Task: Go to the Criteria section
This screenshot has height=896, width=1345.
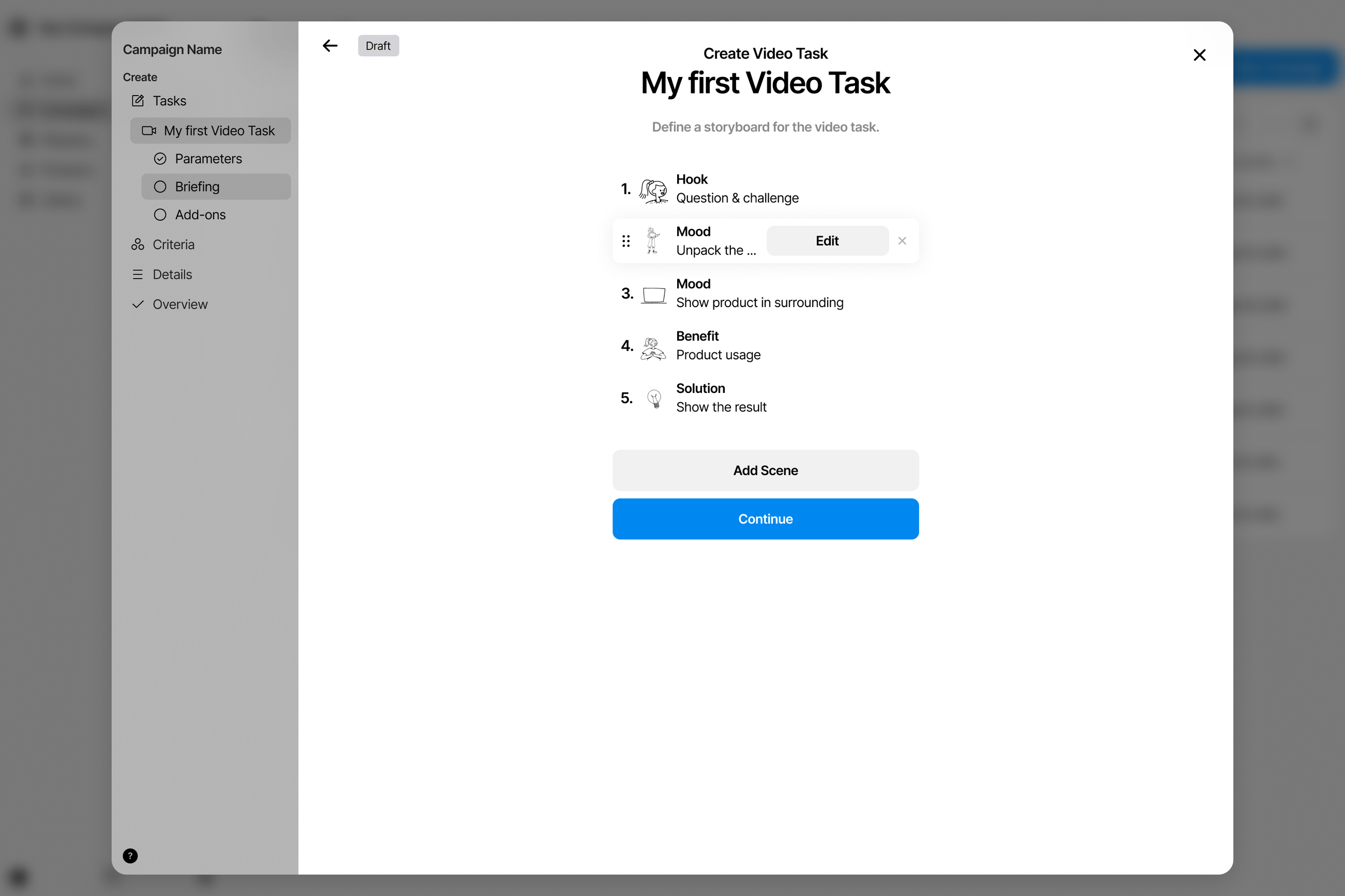Action: coord(173,245)
